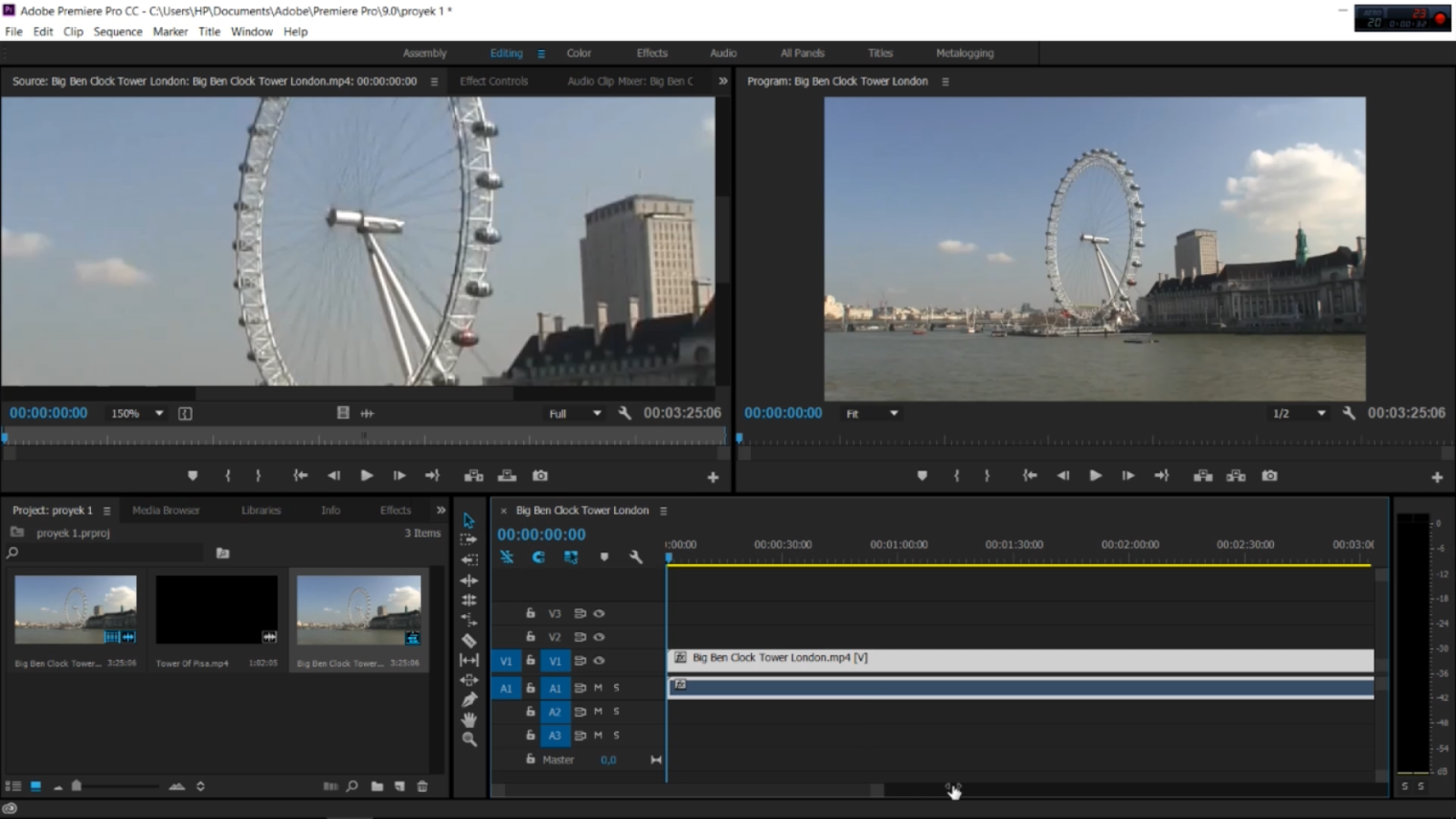
Task: Select the Razor tool in the tools panel
Action: point(470,641)
